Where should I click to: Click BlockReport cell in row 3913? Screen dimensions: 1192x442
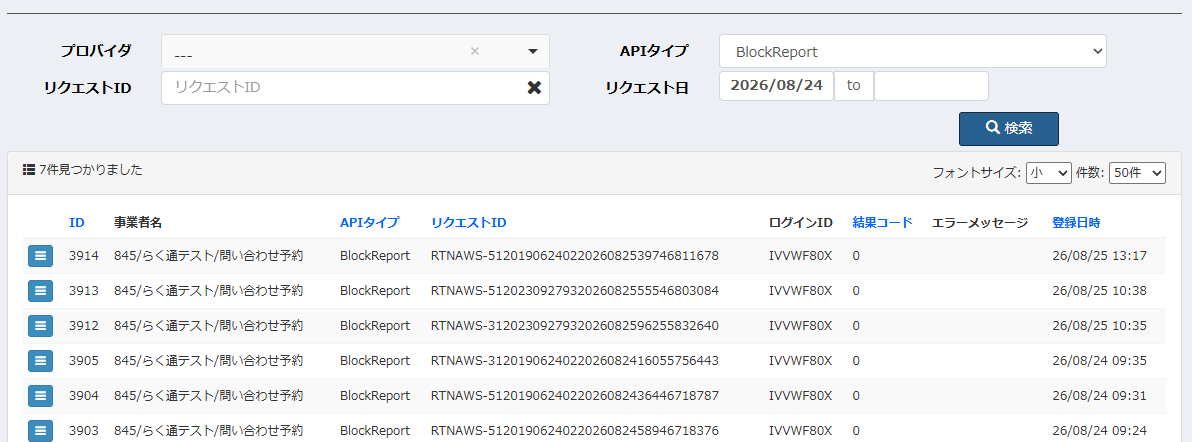[x=375, y=291]
